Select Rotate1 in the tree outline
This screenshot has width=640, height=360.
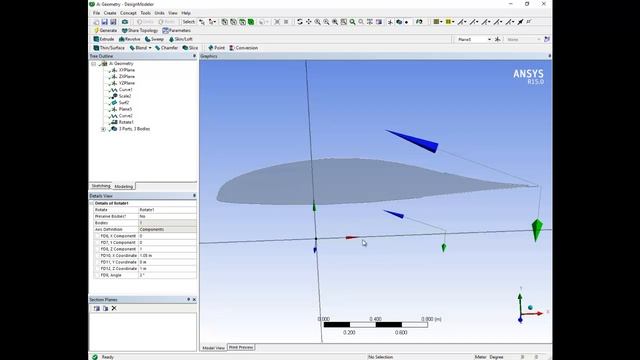pyautogui.click(x=126, y=122)
